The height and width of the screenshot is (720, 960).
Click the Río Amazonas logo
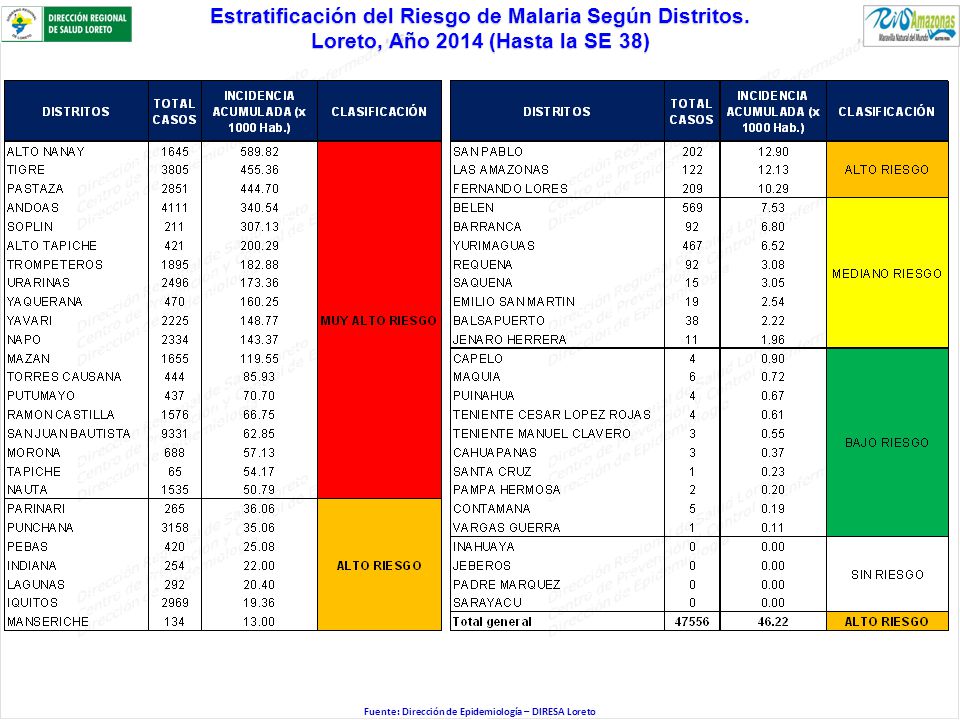click(x=910, y=26)
